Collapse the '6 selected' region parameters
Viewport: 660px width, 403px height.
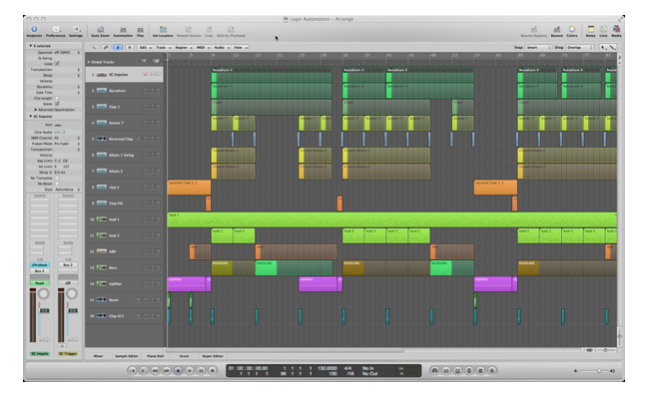[x=30, y=45]
